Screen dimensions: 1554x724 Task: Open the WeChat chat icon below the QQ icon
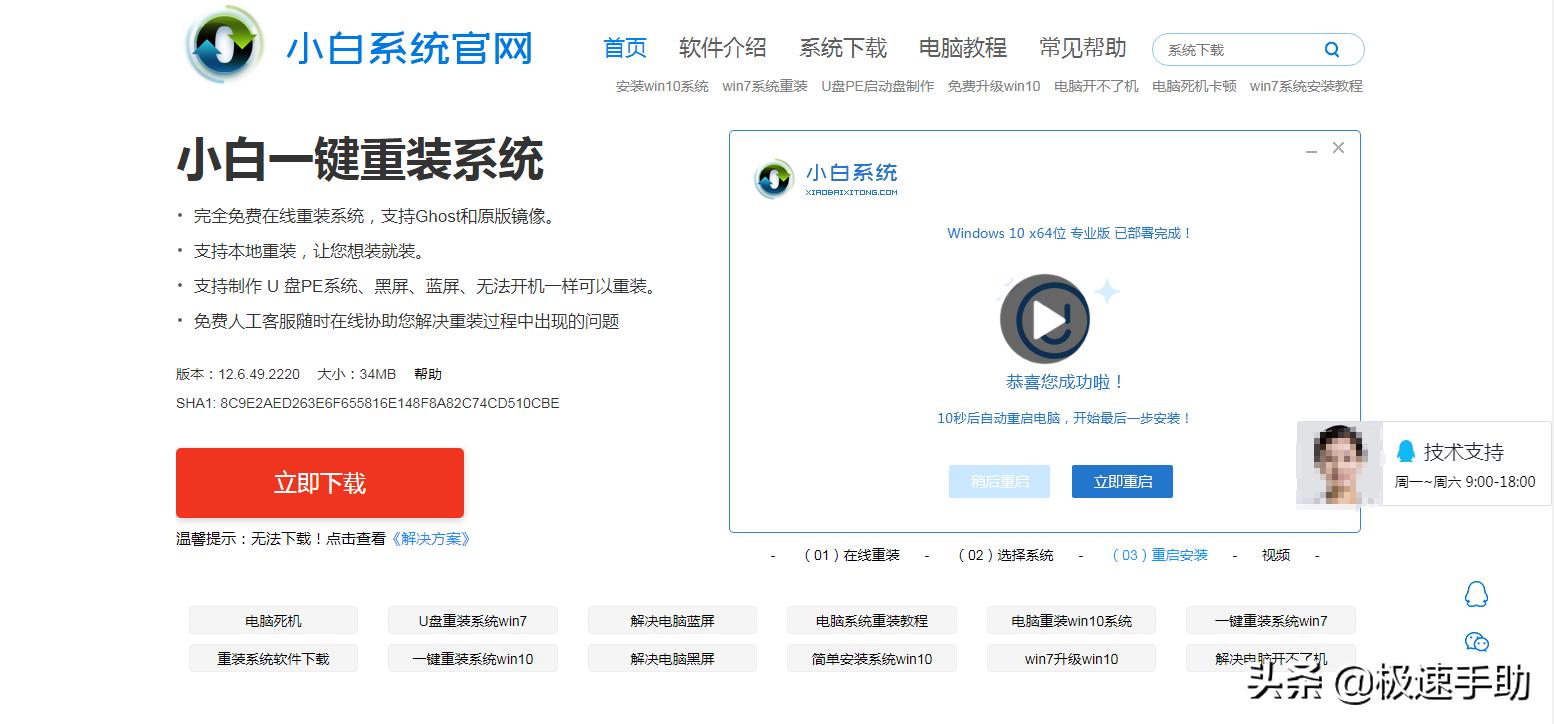pos(1478,642)
